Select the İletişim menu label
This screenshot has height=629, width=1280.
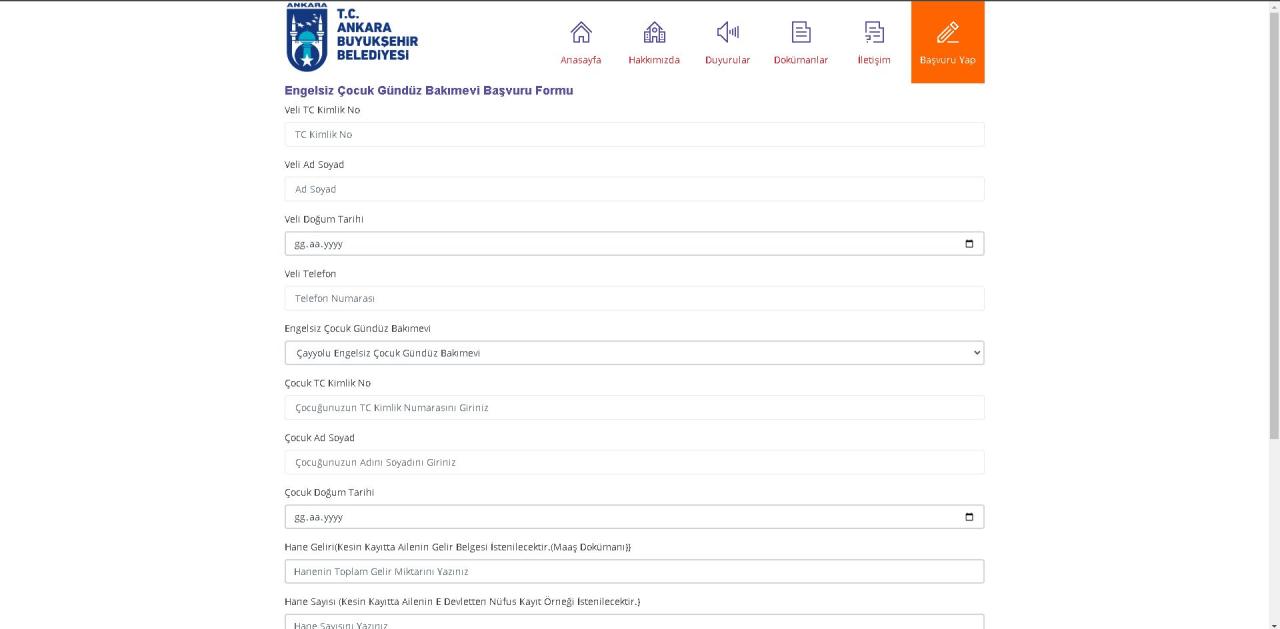pyautogui.click(x=874, y=60)
